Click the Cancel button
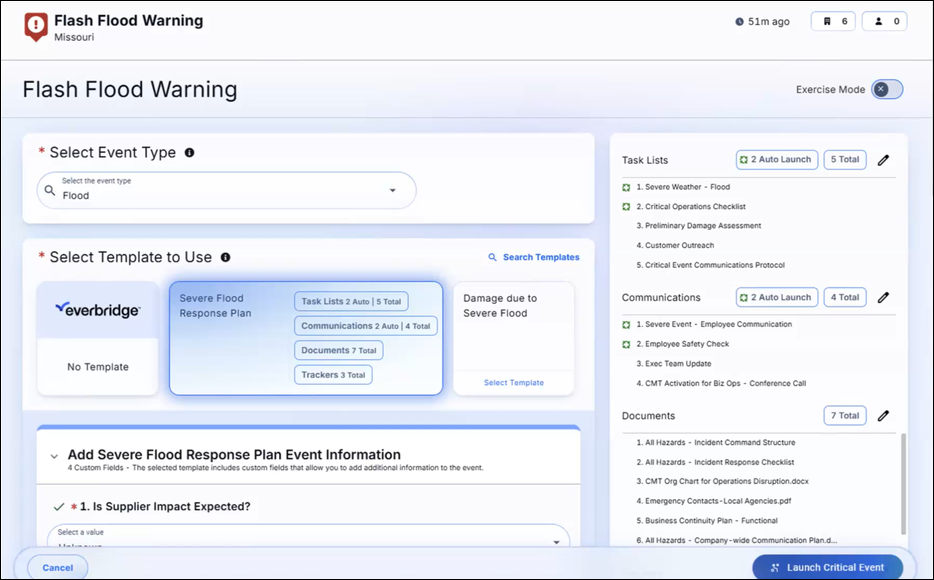Image resolution: width=934 pixels, height=580 pixels. click(58, 567)
